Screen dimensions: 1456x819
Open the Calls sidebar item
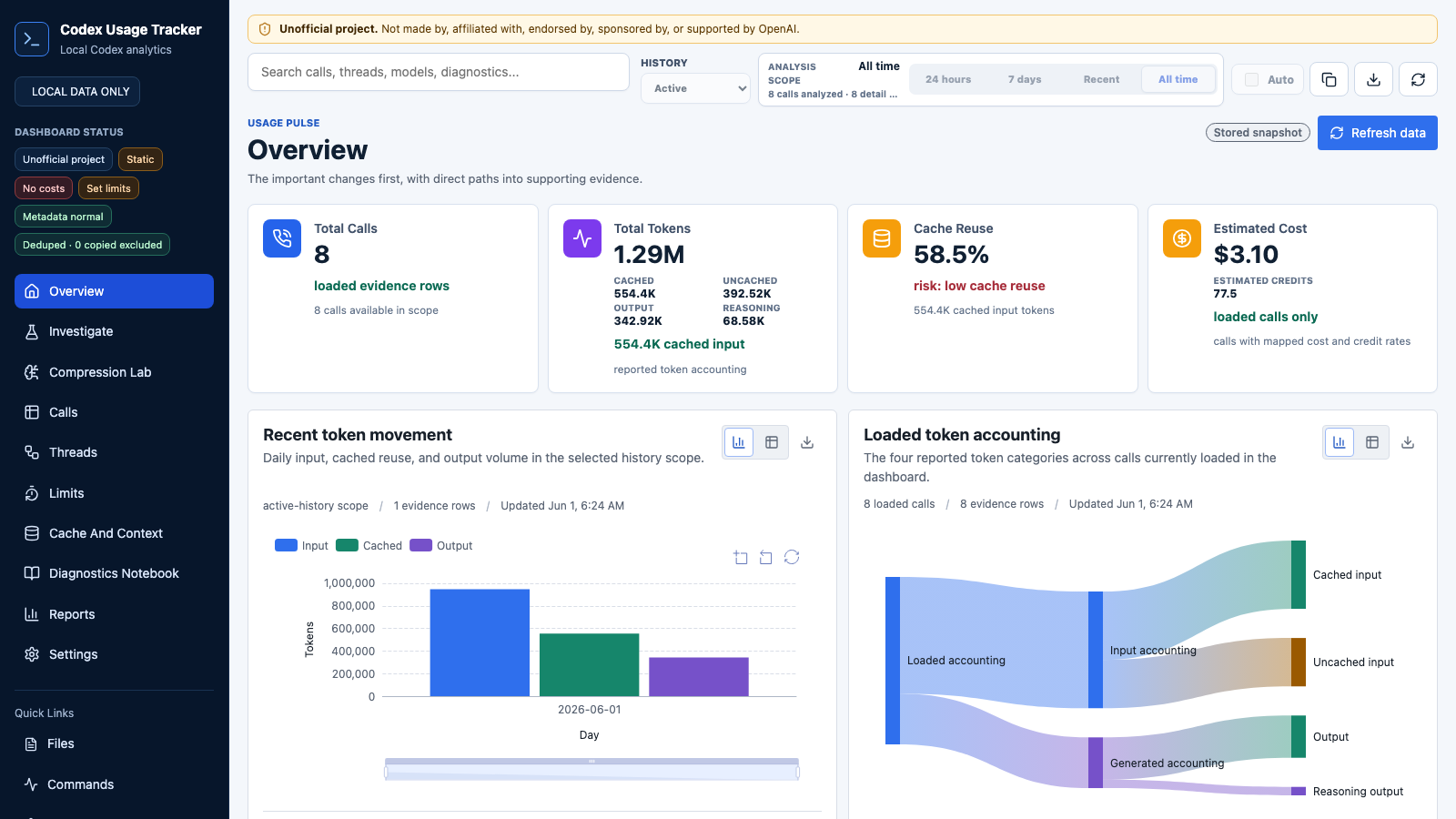tap(114, 412)
